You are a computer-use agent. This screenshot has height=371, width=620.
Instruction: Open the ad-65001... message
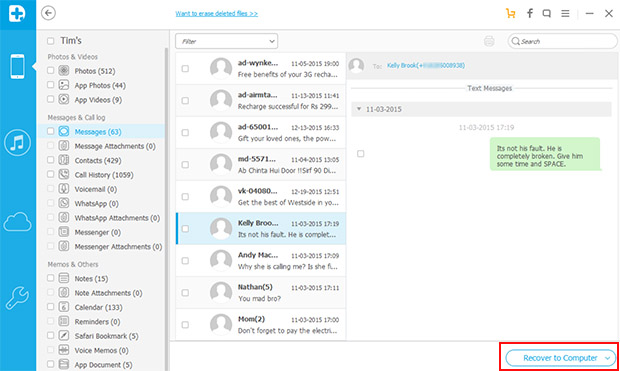[x=261, y=132]
